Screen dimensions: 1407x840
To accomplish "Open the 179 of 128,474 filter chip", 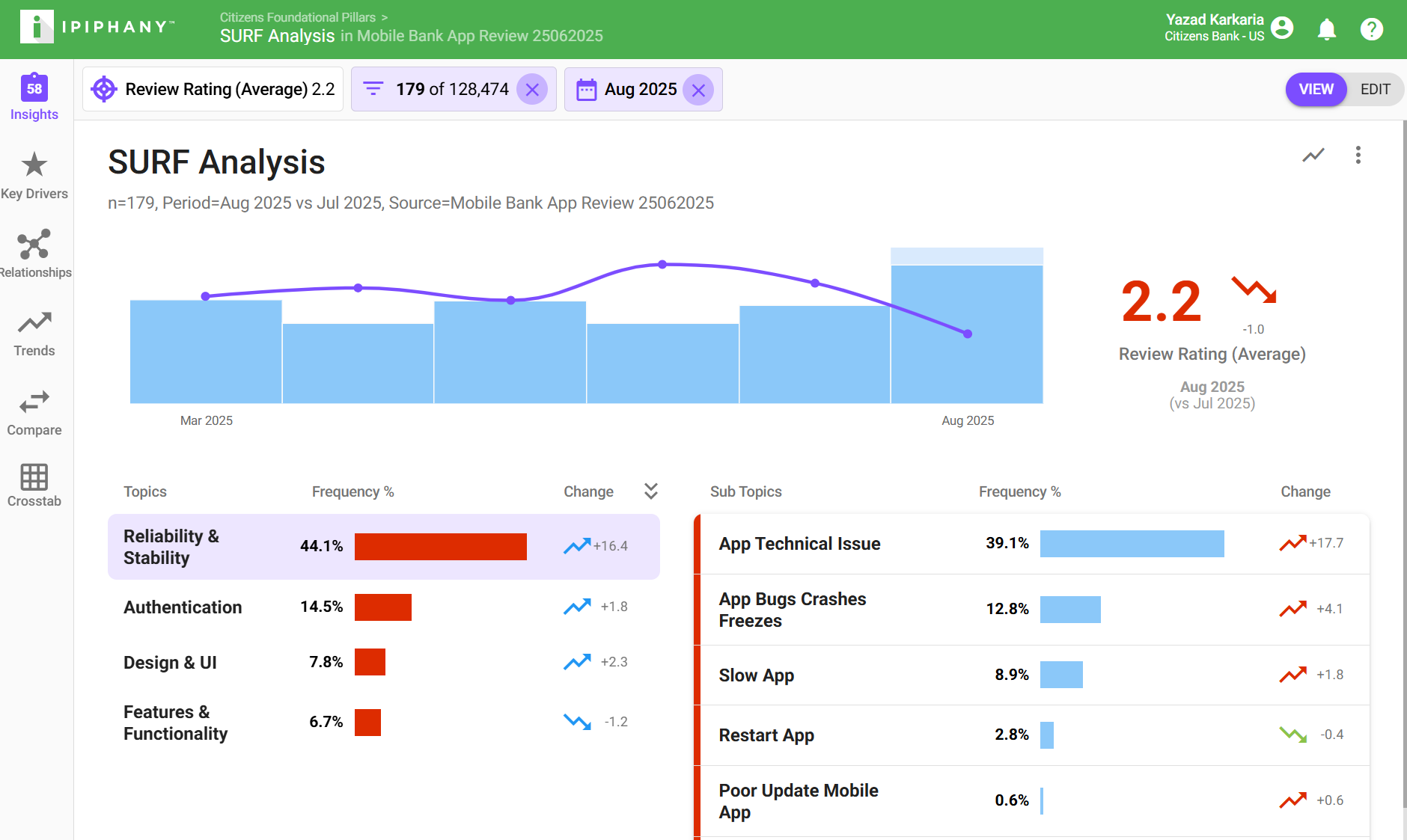I will coord(454,89).
